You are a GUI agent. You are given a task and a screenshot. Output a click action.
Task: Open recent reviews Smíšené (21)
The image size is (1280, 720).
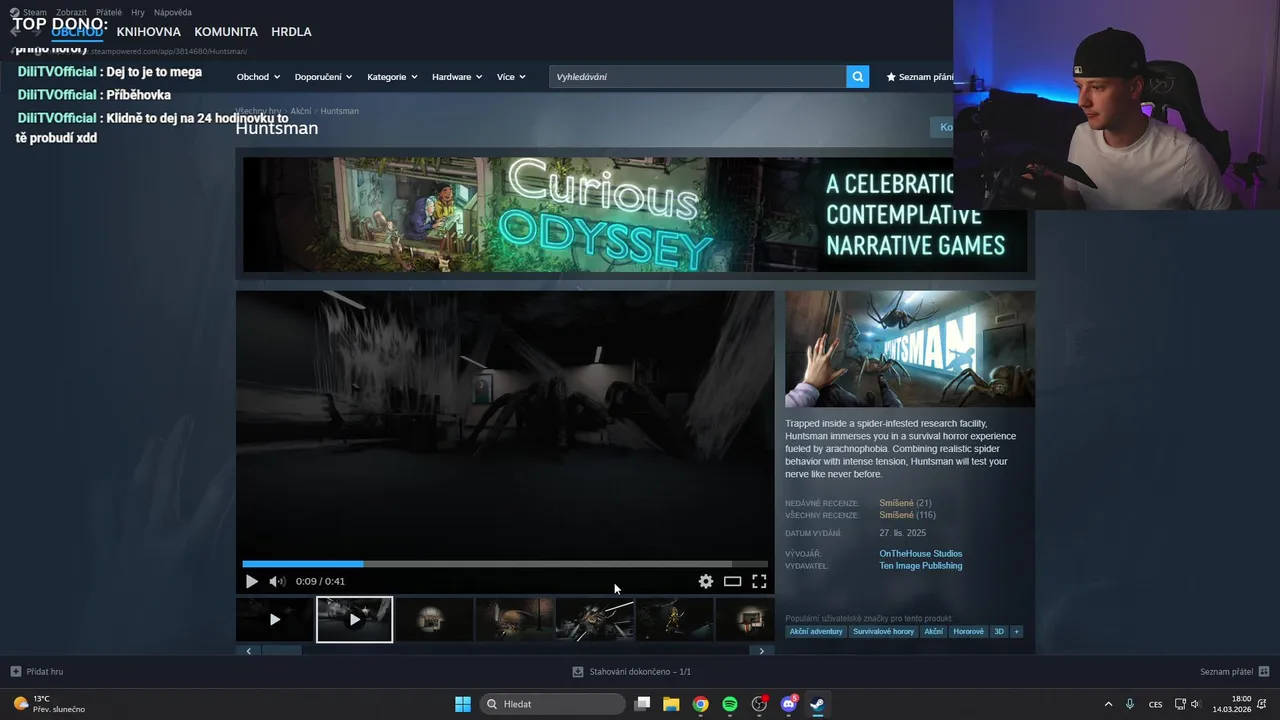[x=905, y=503]
